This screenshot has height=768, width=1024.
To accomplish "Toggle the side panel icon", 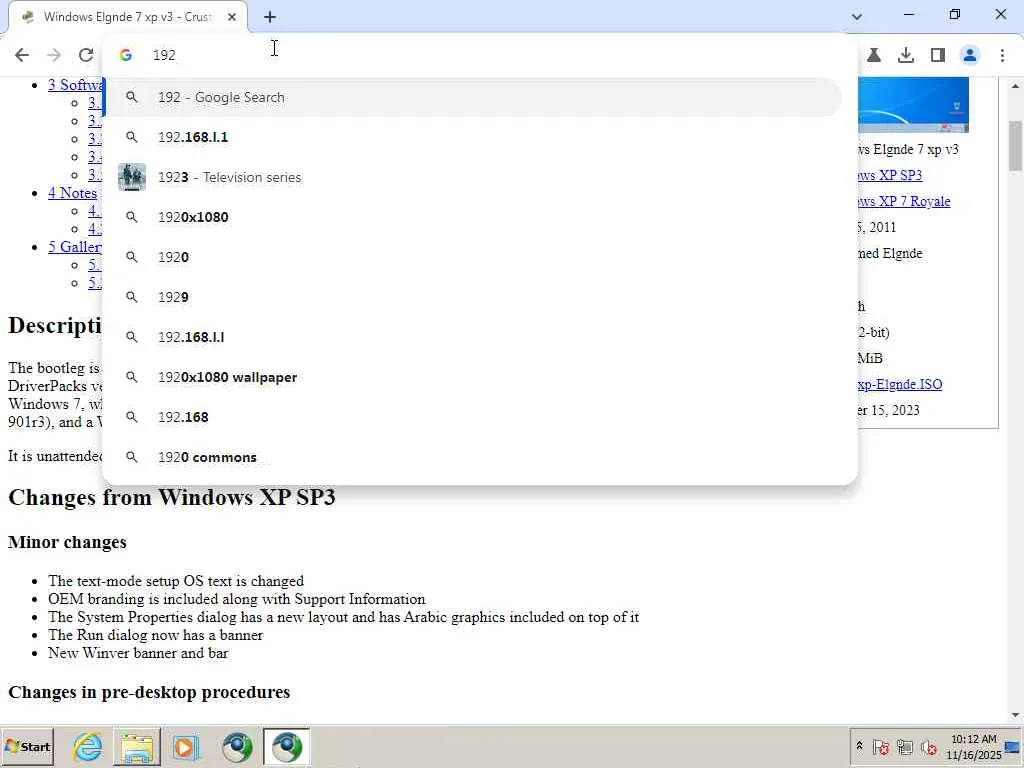I will pos(938,56).
